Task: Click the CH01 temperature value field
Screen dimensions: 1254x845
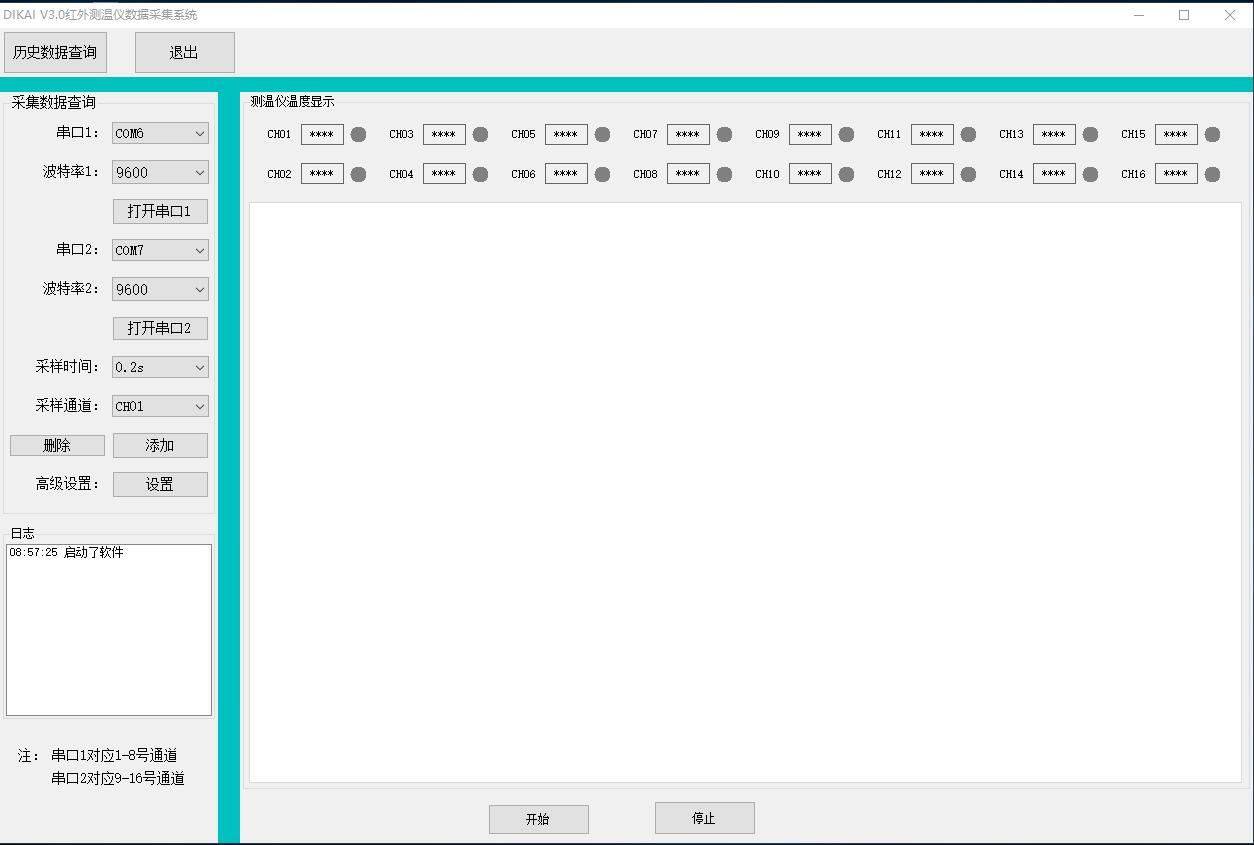Action: click(322, 134)
